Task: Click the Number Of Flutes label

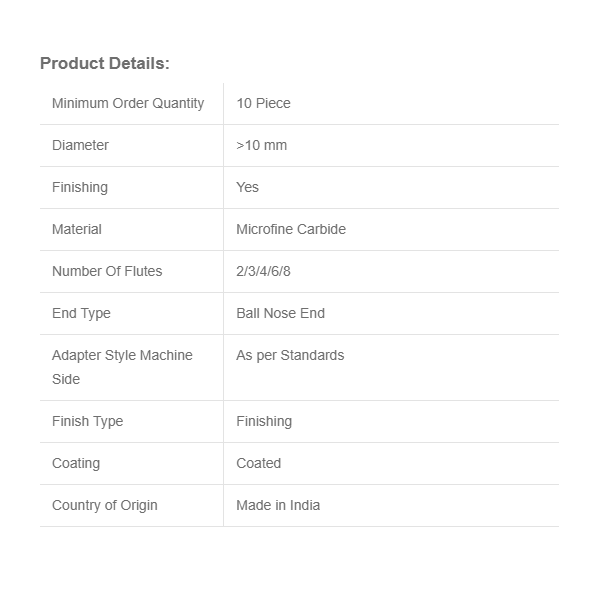Action: point(107,271)
